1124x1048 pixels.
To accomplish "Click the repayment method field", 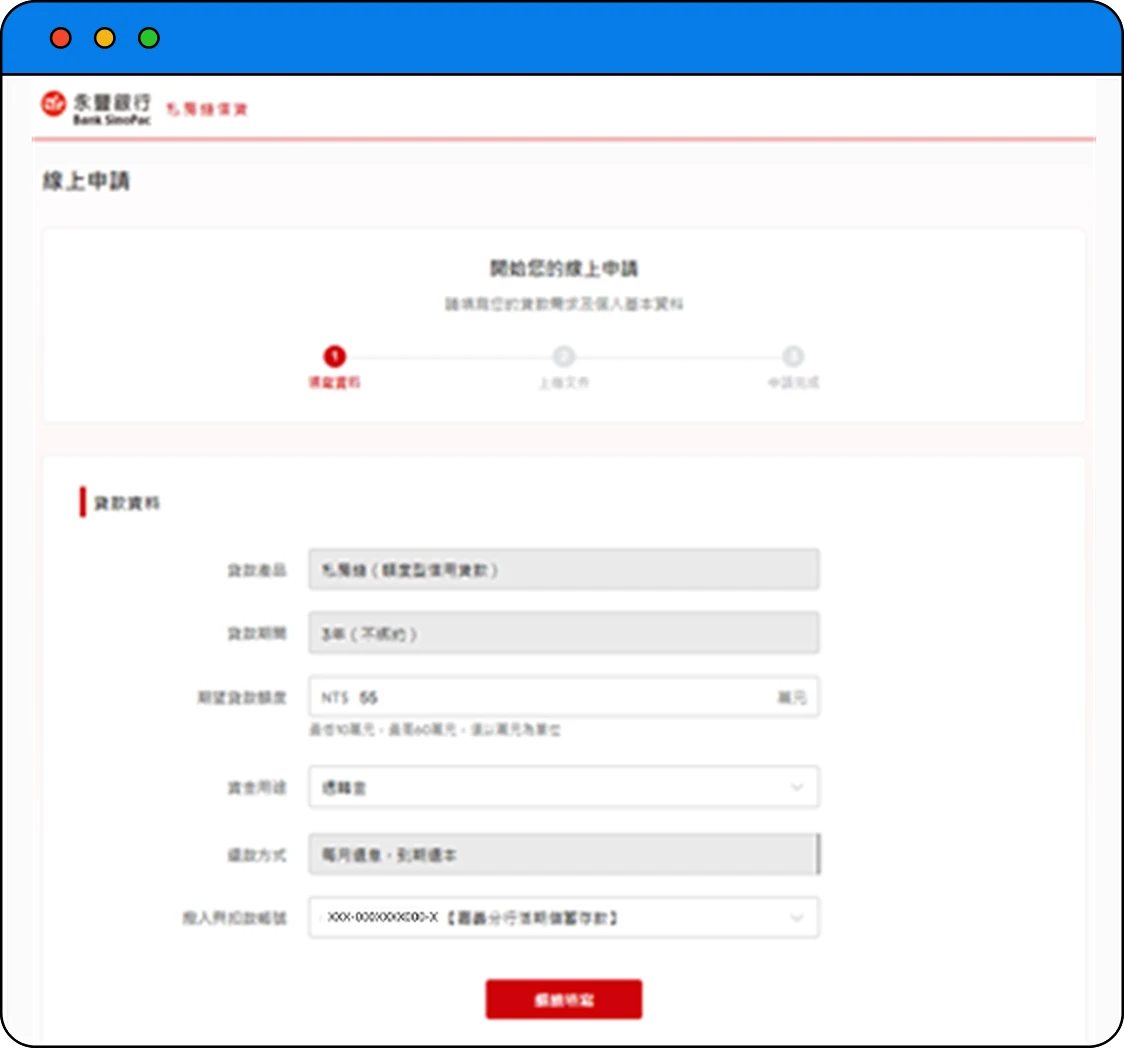I will coord(564,854).
